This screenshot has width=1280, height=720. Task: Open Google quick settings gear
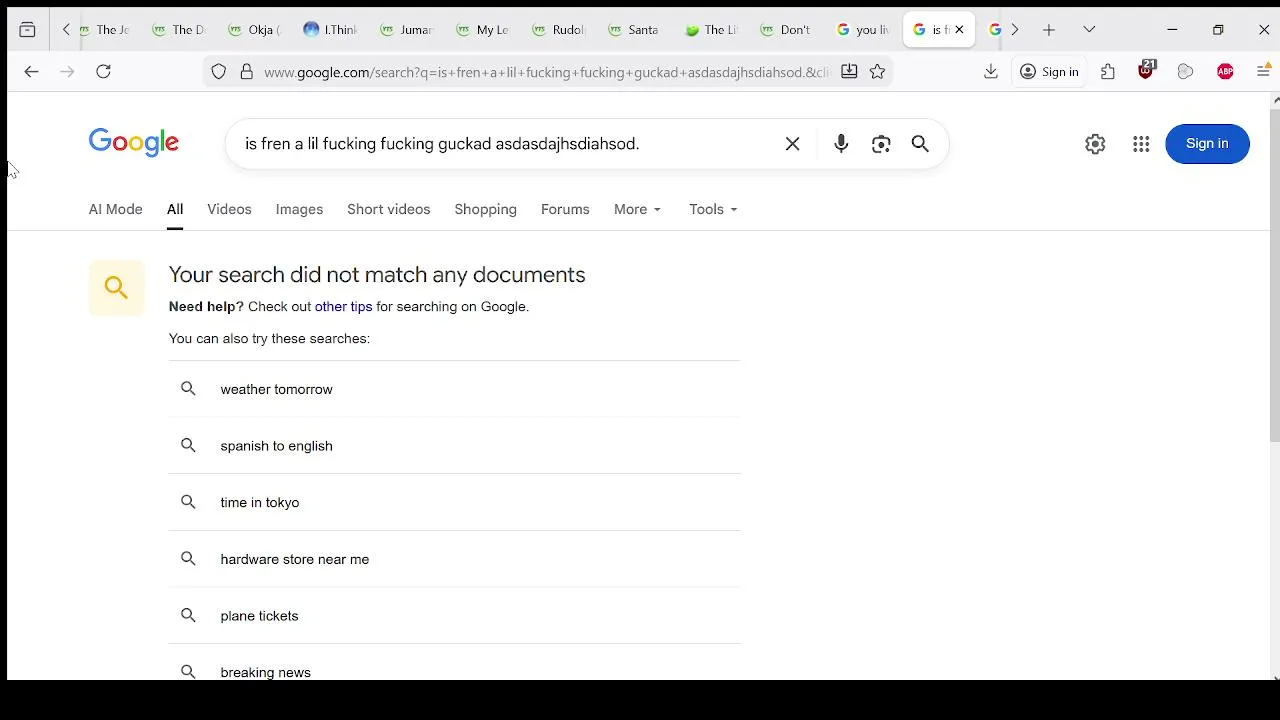1095,144
